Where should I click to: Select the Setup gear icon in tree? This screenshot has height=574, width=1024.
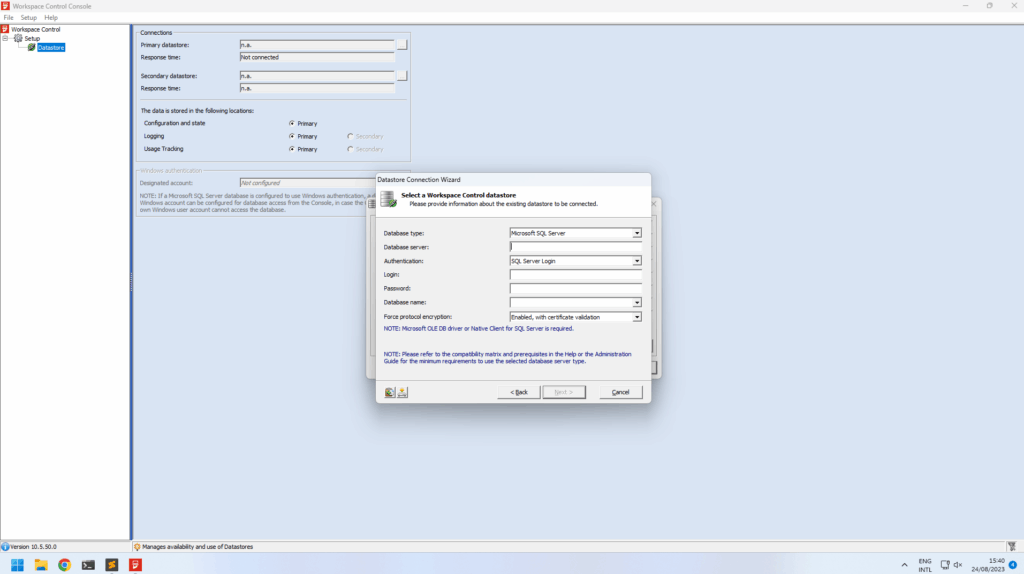pyautogui.click(x=18, y=38)
